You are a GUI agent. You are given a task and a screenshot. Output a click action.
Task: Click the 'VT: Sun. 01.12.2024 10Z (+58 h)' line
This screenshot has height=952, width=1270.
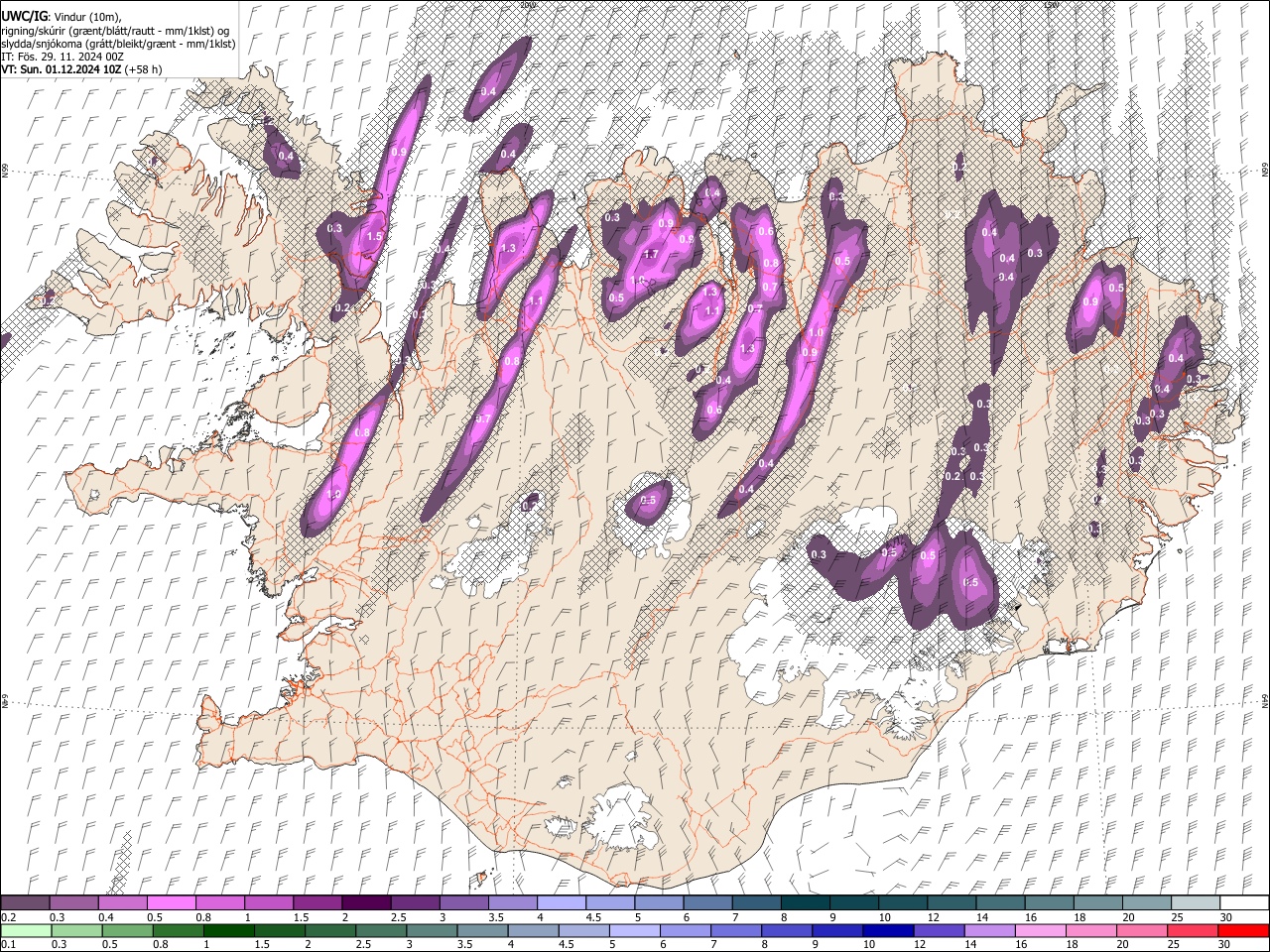click(81, 69)
